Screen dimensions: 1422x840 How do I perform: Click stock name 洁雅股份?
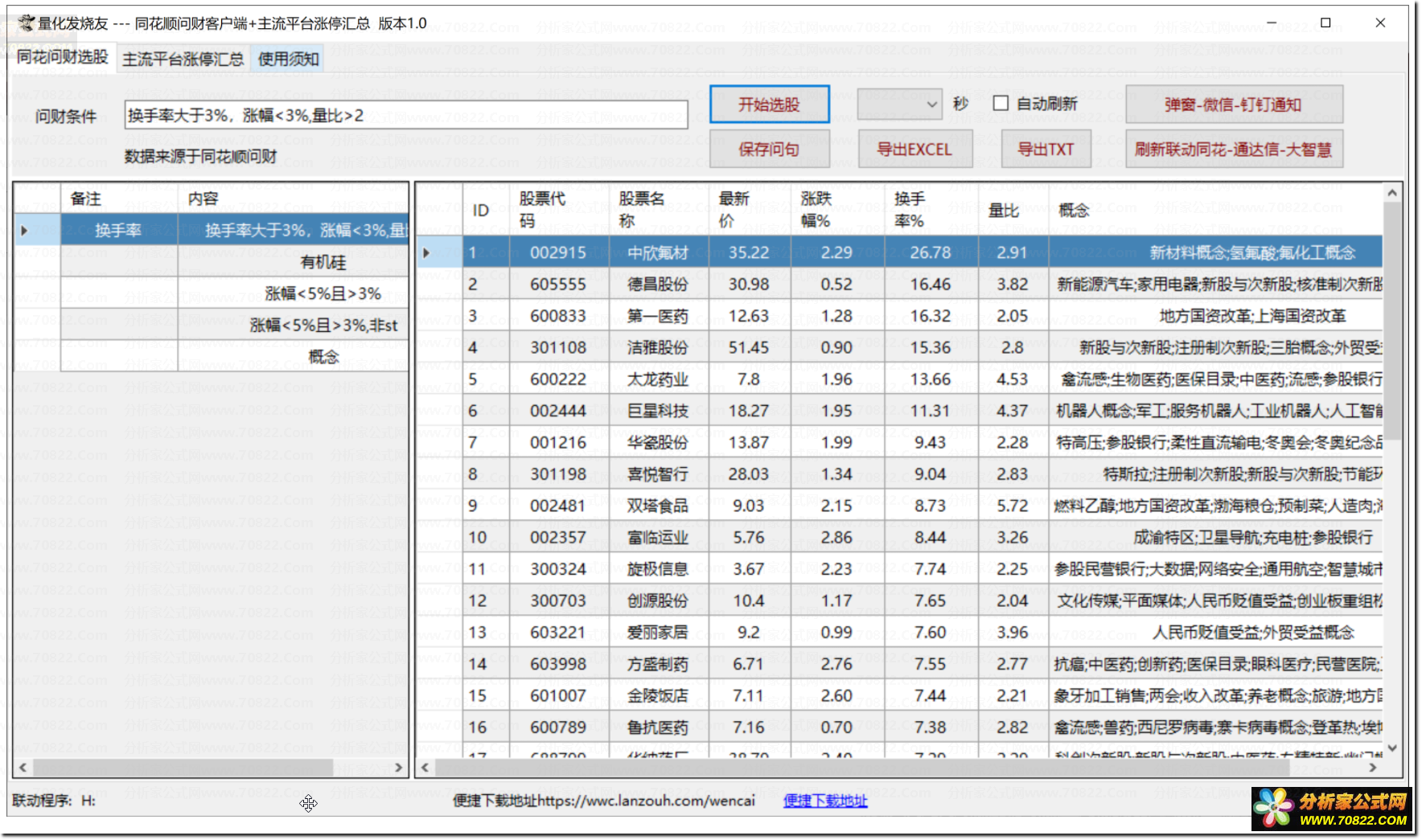click(x=658, y=347)
